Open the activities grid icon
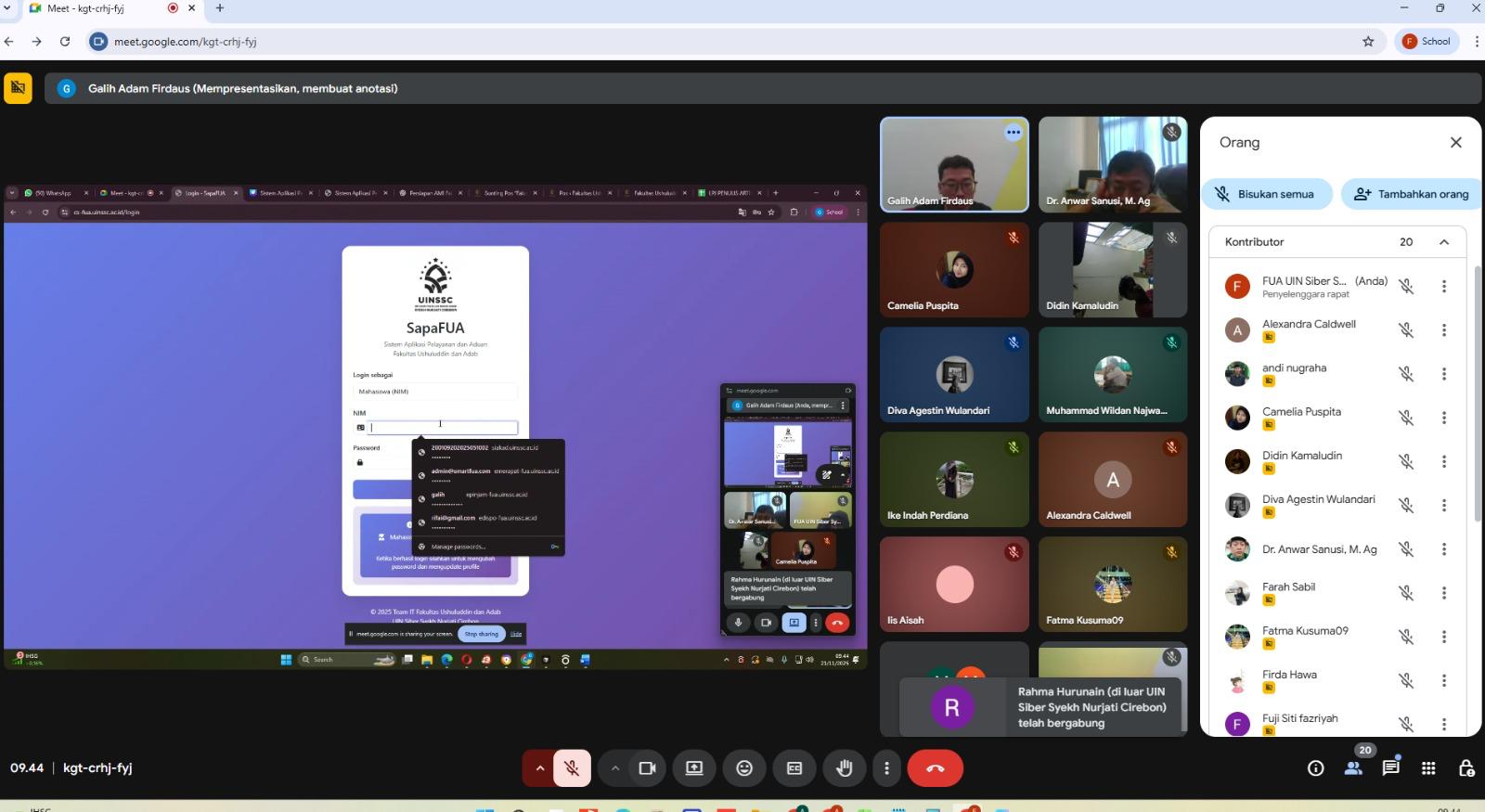The width and height of the screenshot is (1485, 812). click(1428, 768)
